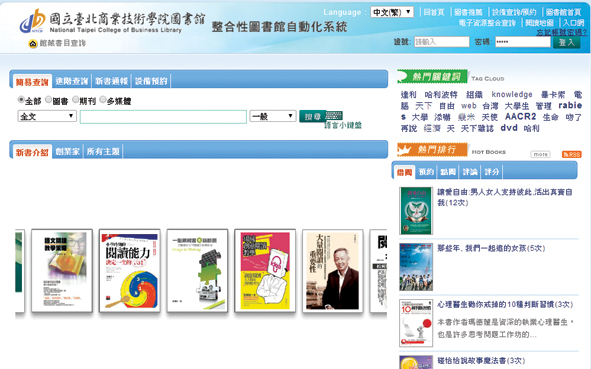Viewport: 591px width, 369px height.
Task: Click the dvd tag
Action: [509, 128]
